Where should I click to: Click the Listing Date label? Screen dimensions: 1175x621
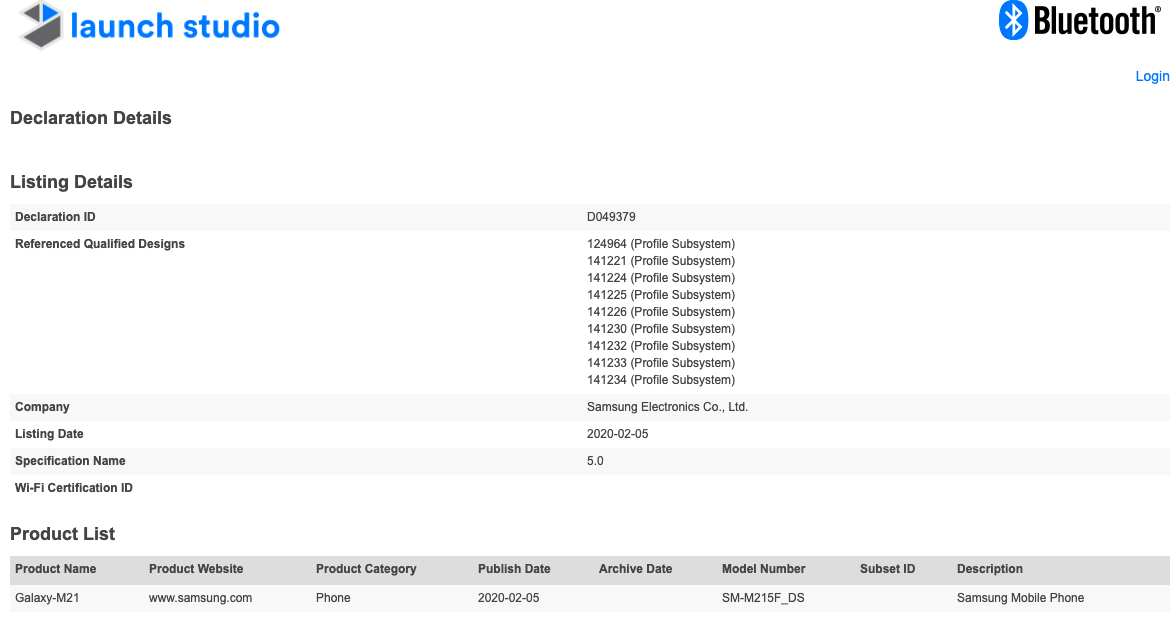pyautogui.click(x=49, y=434)
